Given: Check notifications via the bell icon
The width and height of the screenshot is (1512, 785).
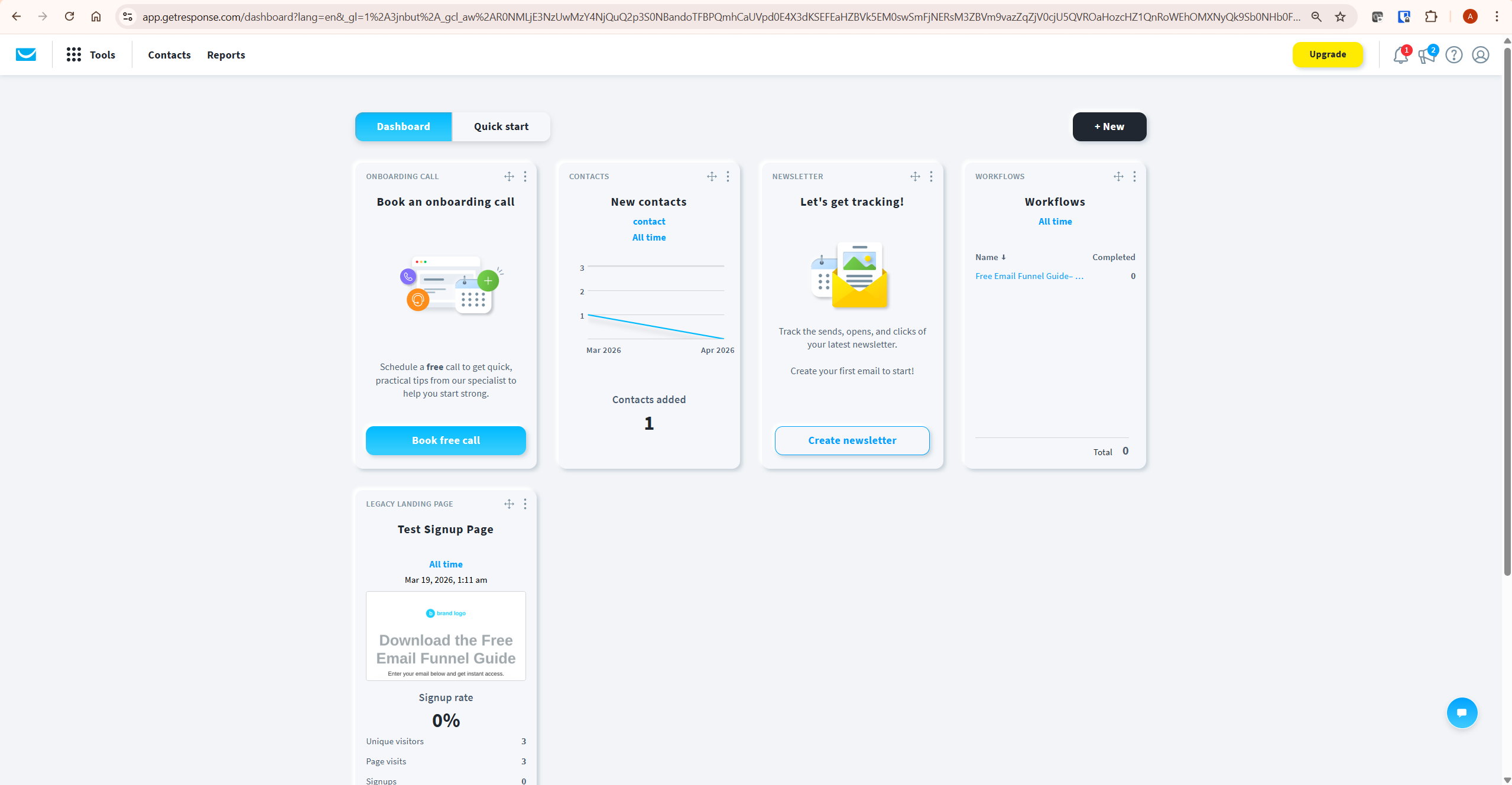Looking at the screenshot, I should click(x=1400, y=55).
